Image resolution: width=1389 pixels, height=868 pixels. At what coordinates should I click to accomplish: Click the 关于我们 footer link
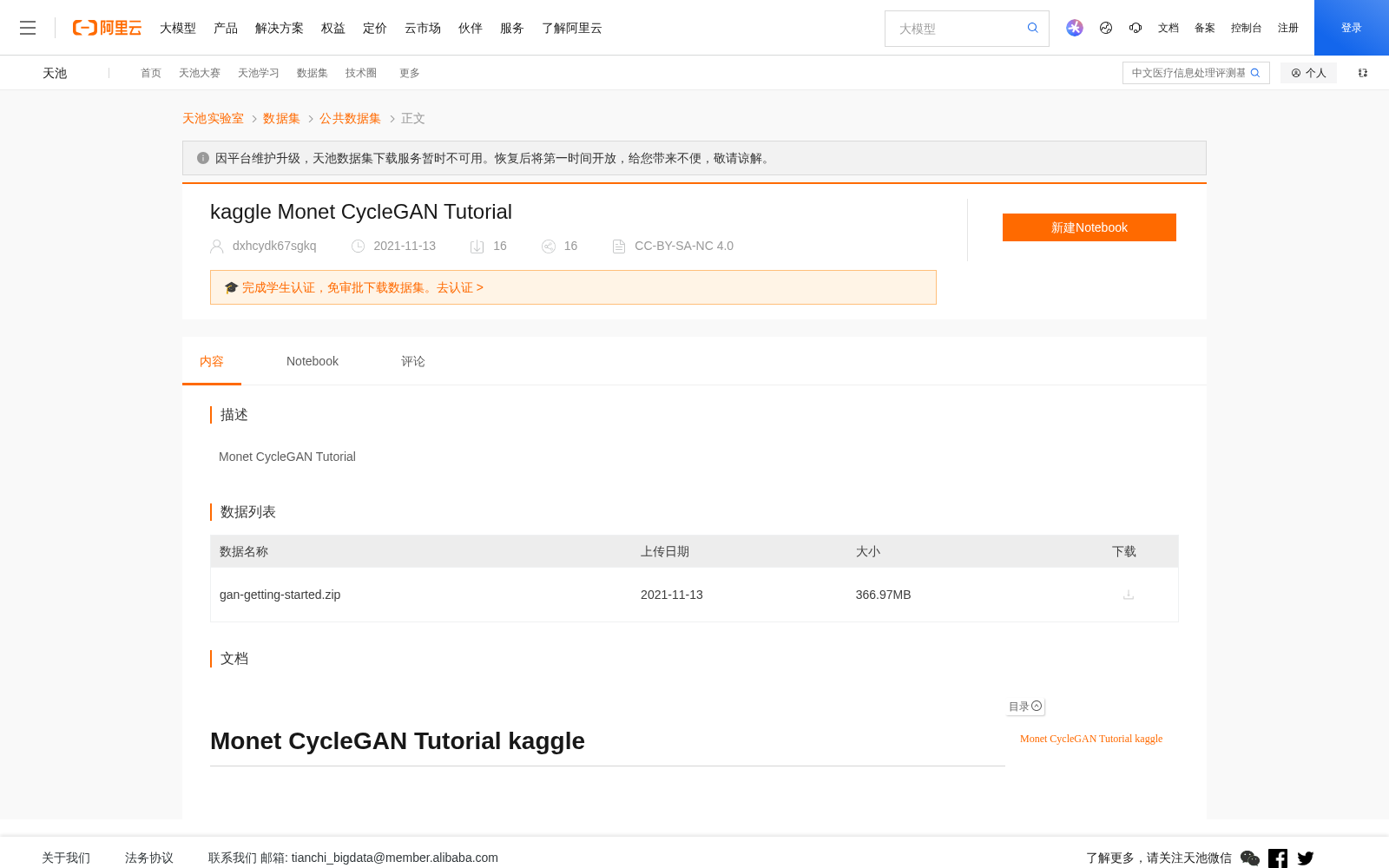coord(66,858)
